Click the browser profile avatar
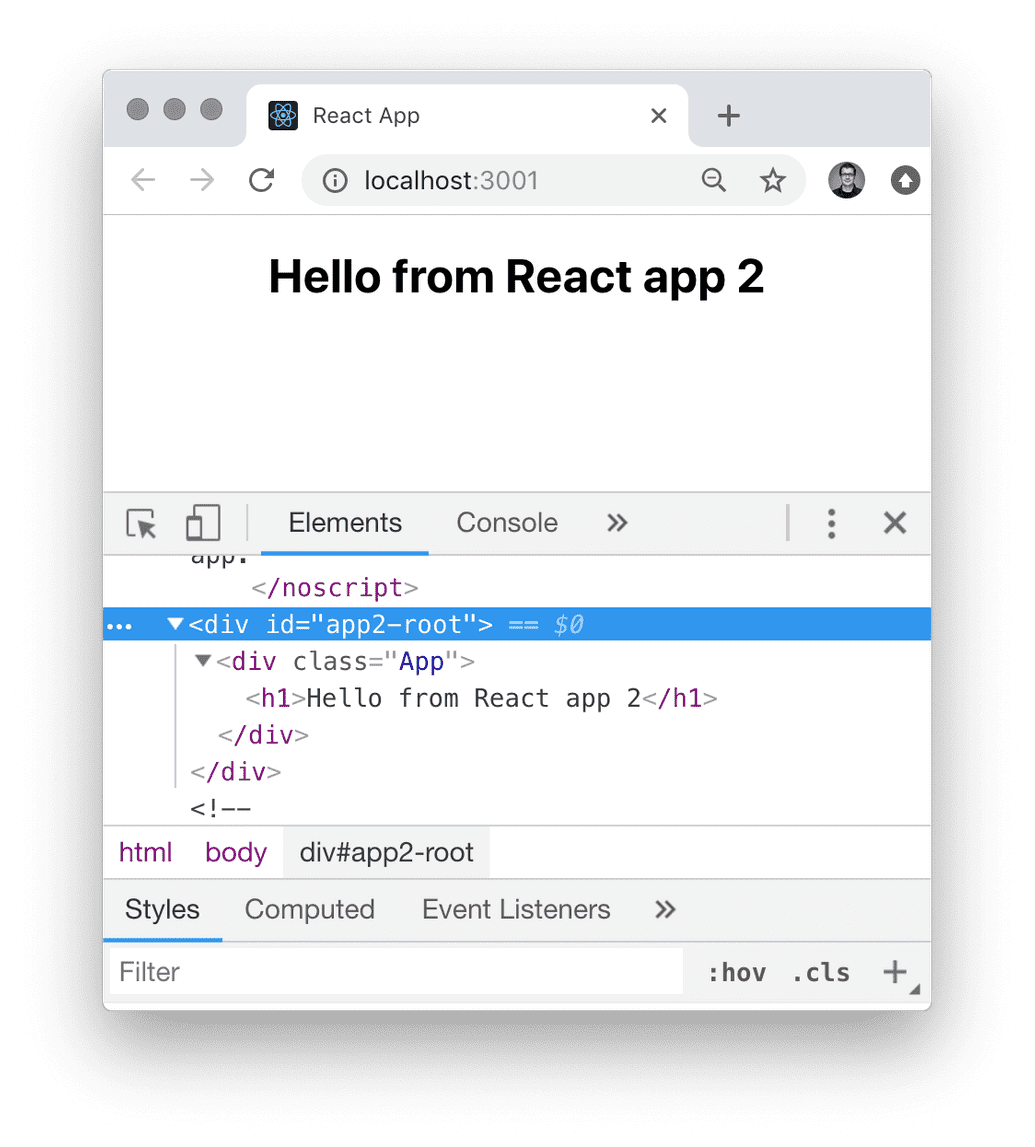Screen dimensions: 1035x1147 tap(846, 180)
